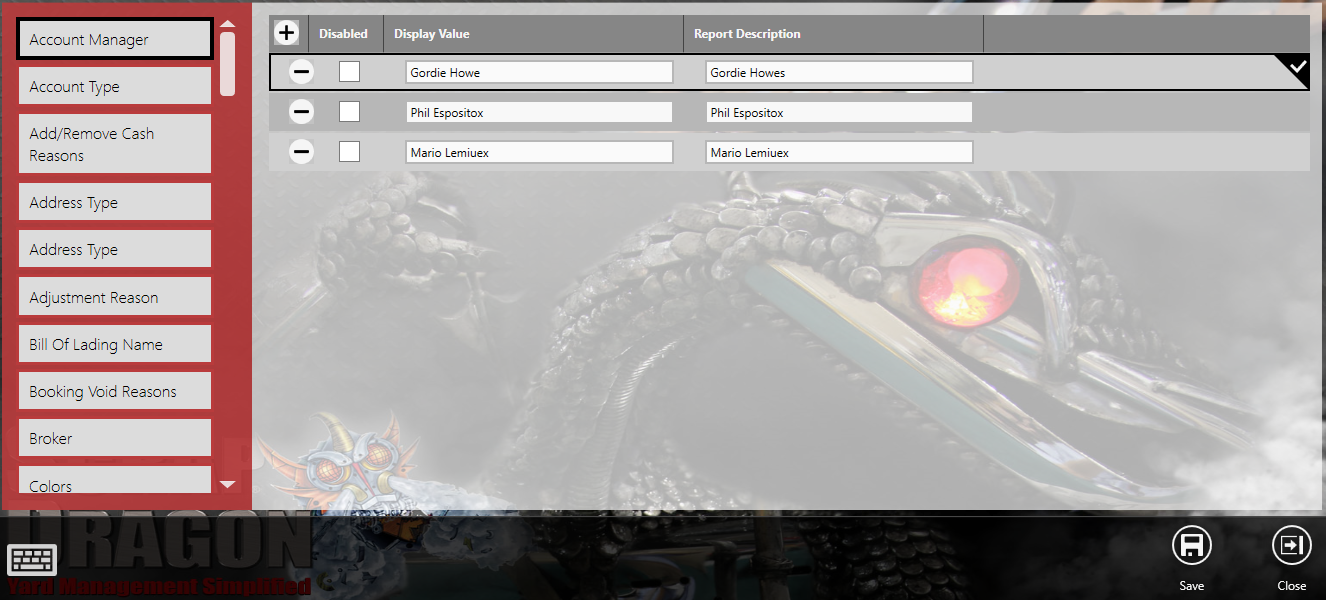
Task: Click the Save disk icon
Action: [1191, 546]
